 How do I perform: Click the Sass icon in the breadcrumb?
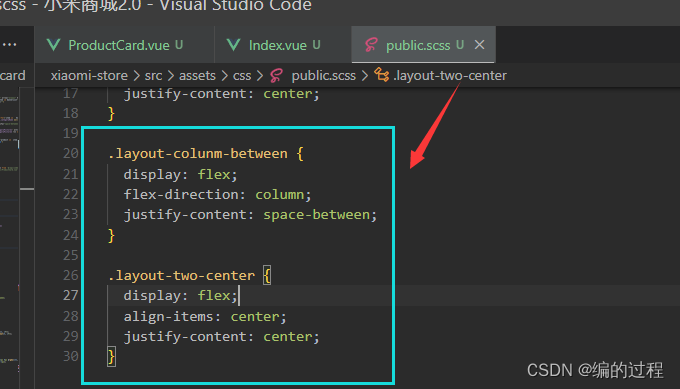click(276, 76)
